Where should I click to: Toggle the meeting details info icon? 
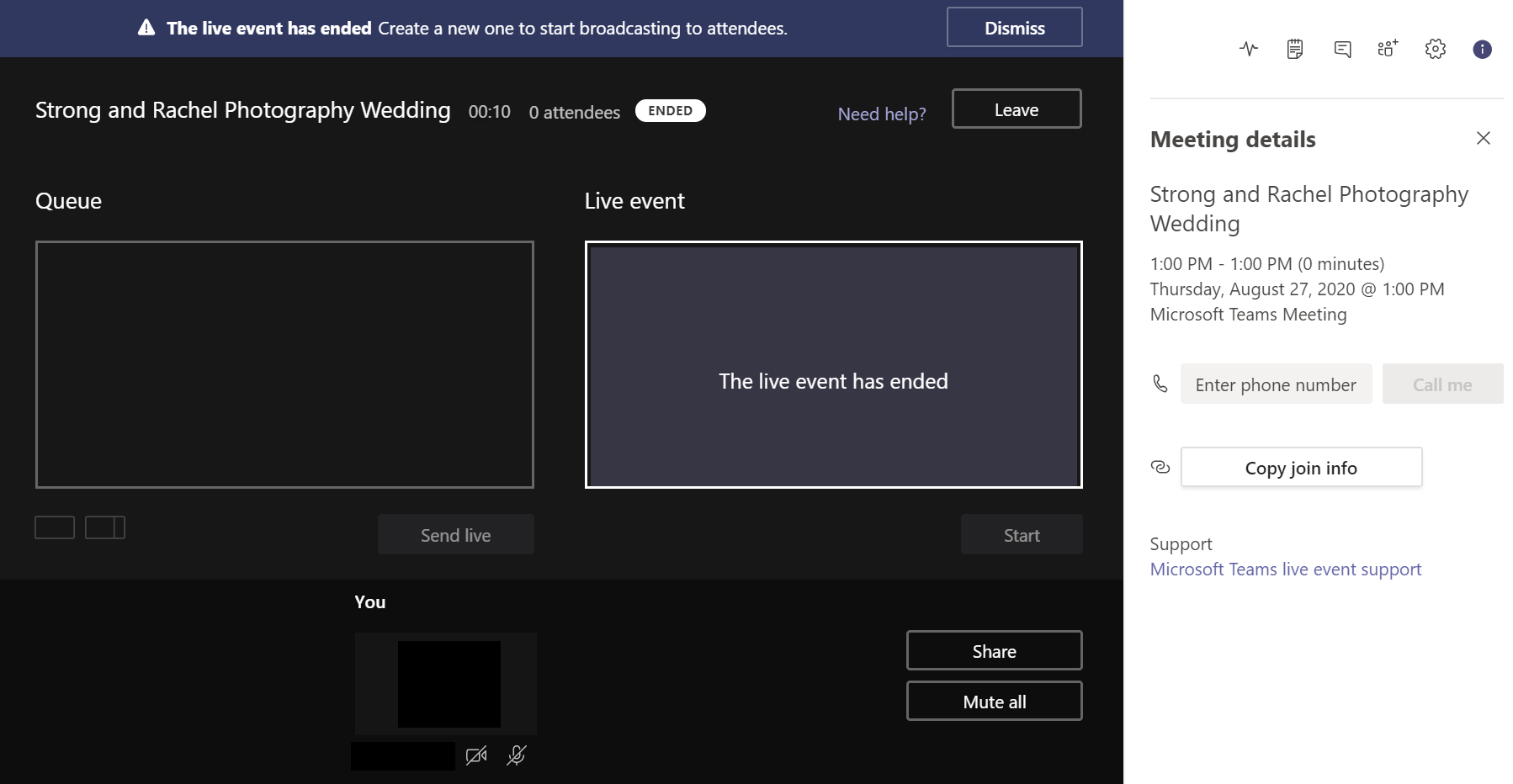click(x=1482, y=49)
